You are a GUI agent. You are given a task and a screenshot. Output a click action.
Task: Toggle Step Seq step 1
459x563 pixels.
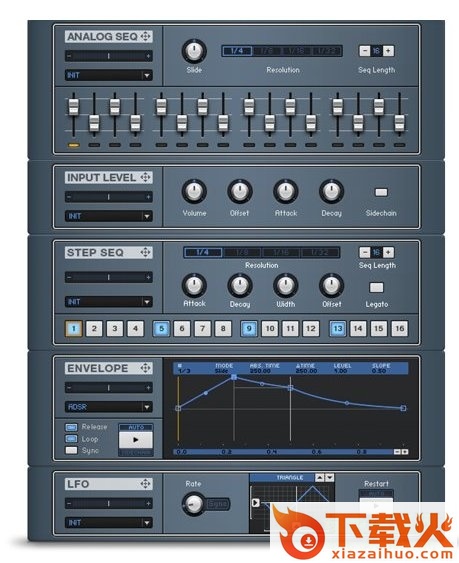pyautogui.click(x=74, y=329)
